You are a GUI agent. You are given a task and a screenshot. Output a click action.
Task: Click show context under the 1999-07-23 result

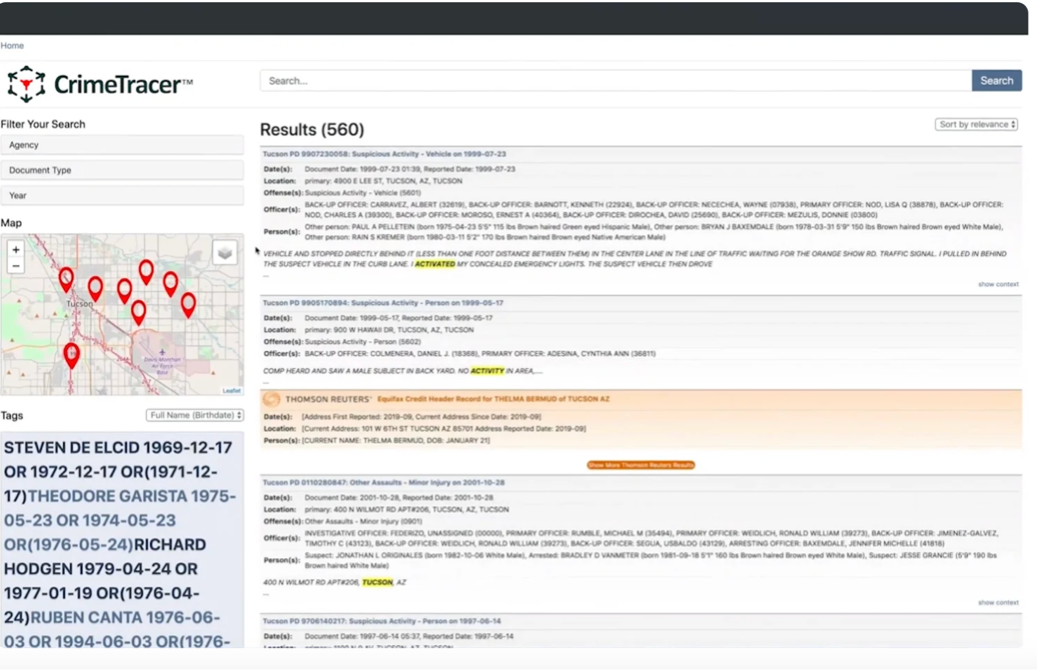tap(998, 284)
